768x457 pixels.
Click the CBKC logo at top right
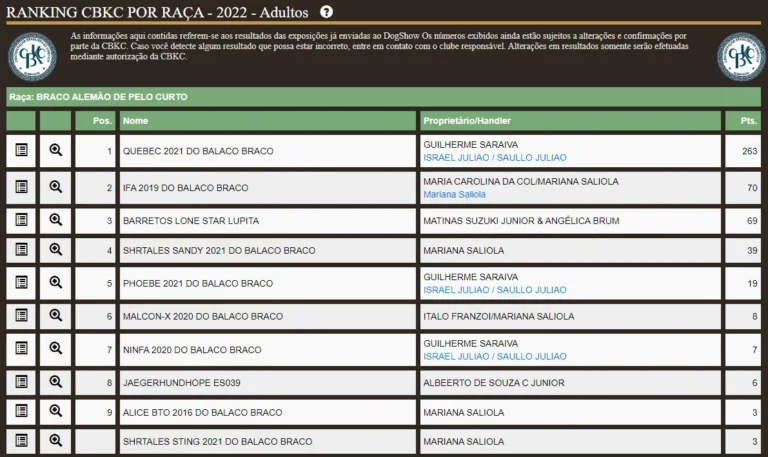(x=741, y=57)
